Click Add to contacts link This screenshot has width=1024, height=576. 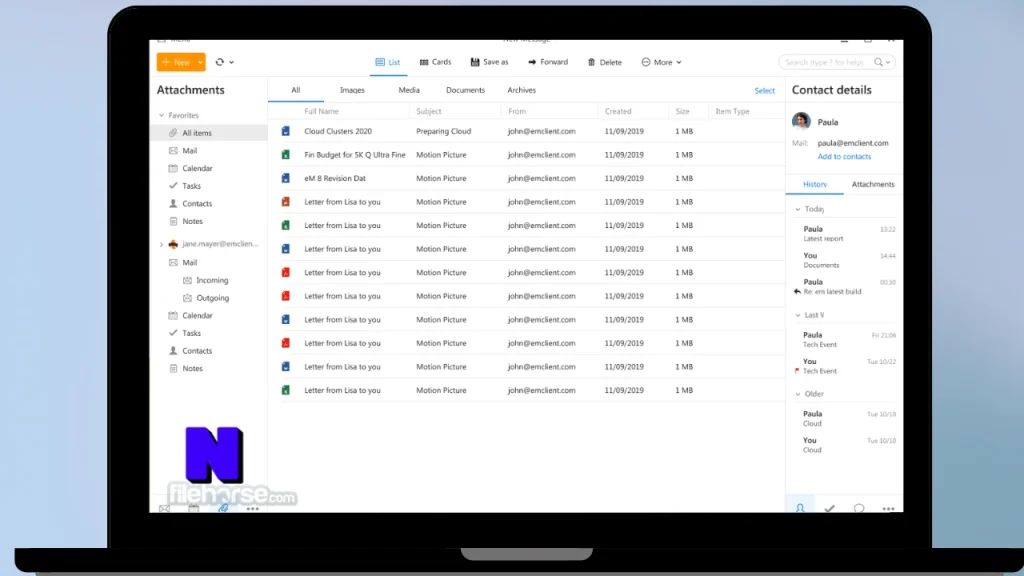pos(844,157)
